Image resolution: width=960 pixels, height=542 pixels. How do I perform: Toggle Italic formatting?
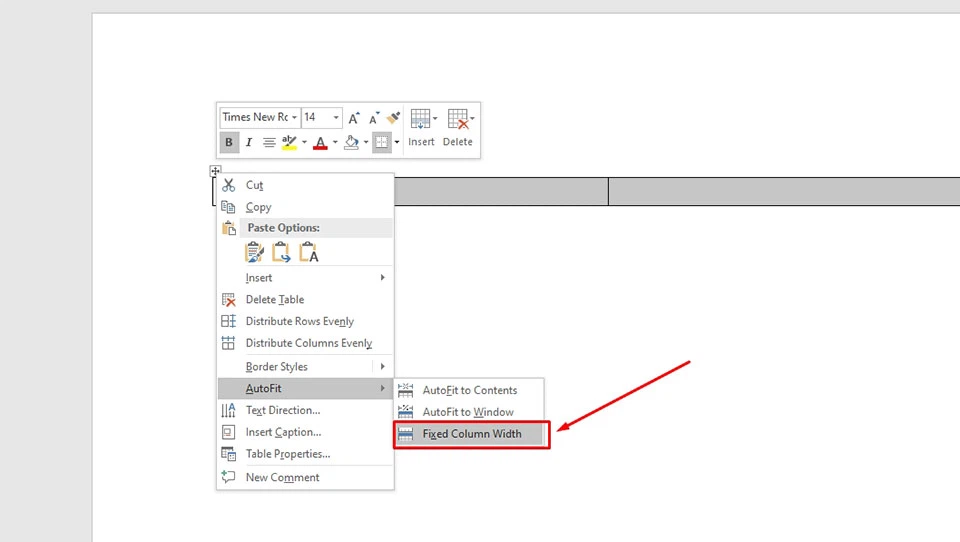point(249,143)
